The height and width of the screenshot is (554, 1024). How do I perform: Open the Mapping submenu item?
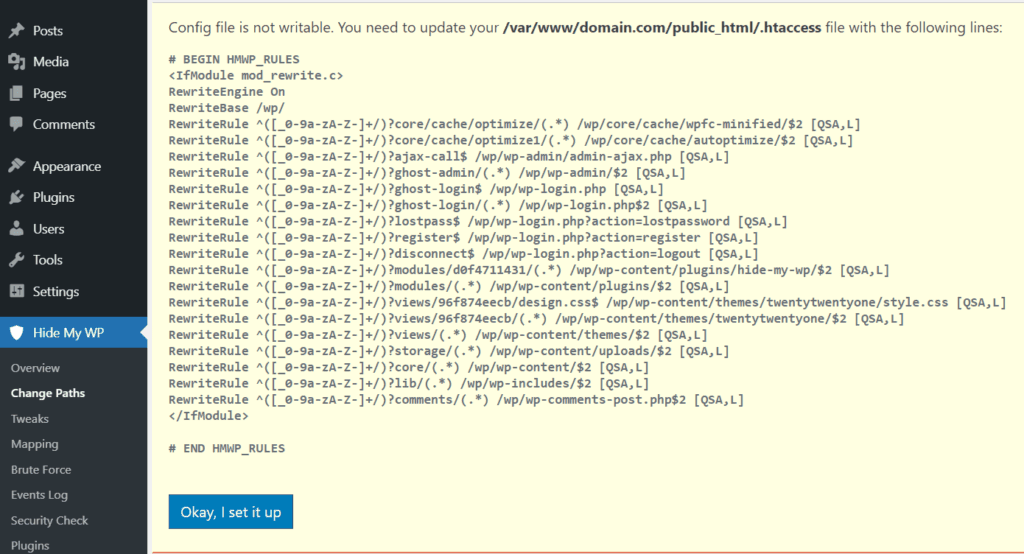(34, 444)
